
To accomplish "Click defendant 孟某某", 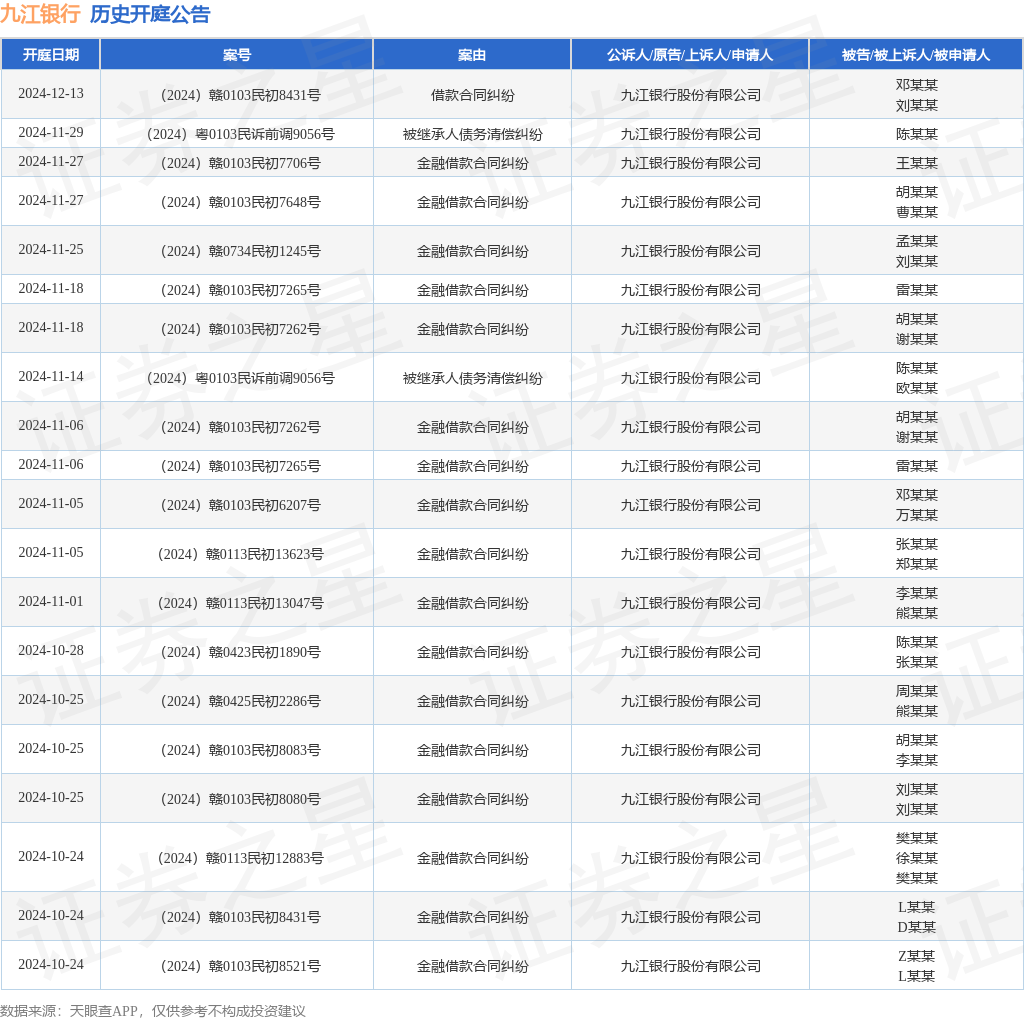I will click(x=917, y=241).
